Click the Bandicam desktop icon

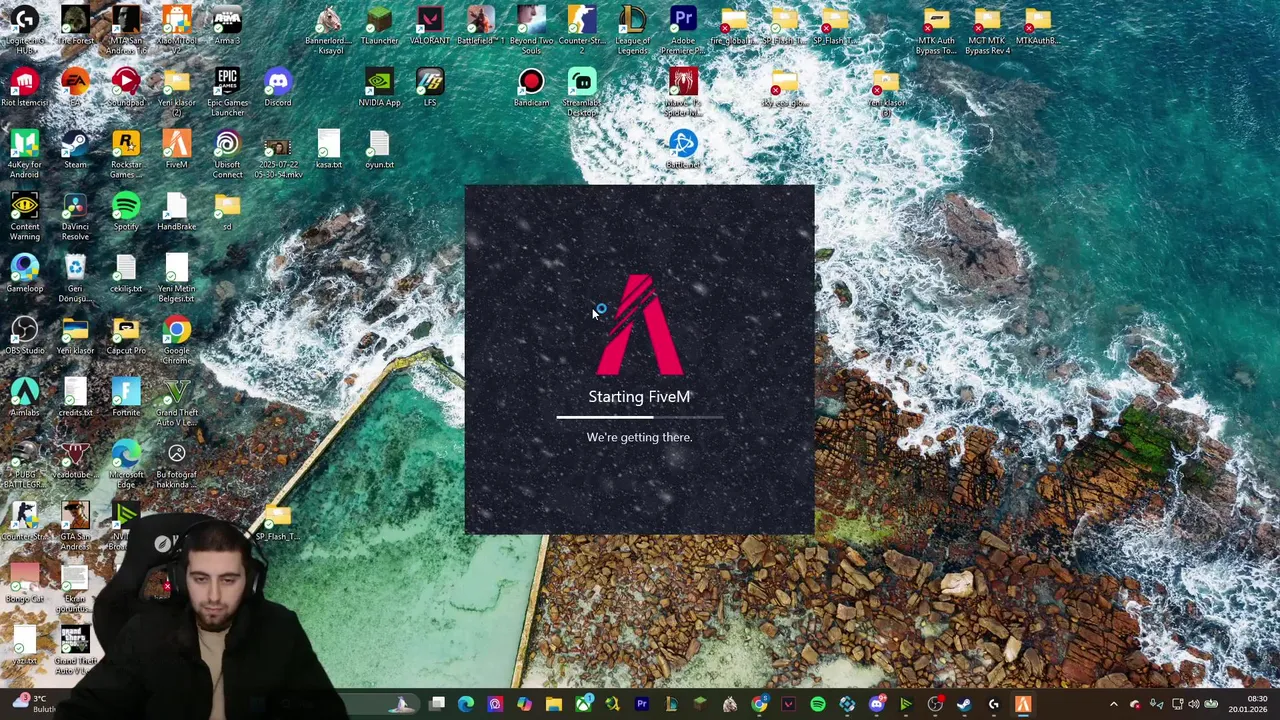[x=531, y=88]
